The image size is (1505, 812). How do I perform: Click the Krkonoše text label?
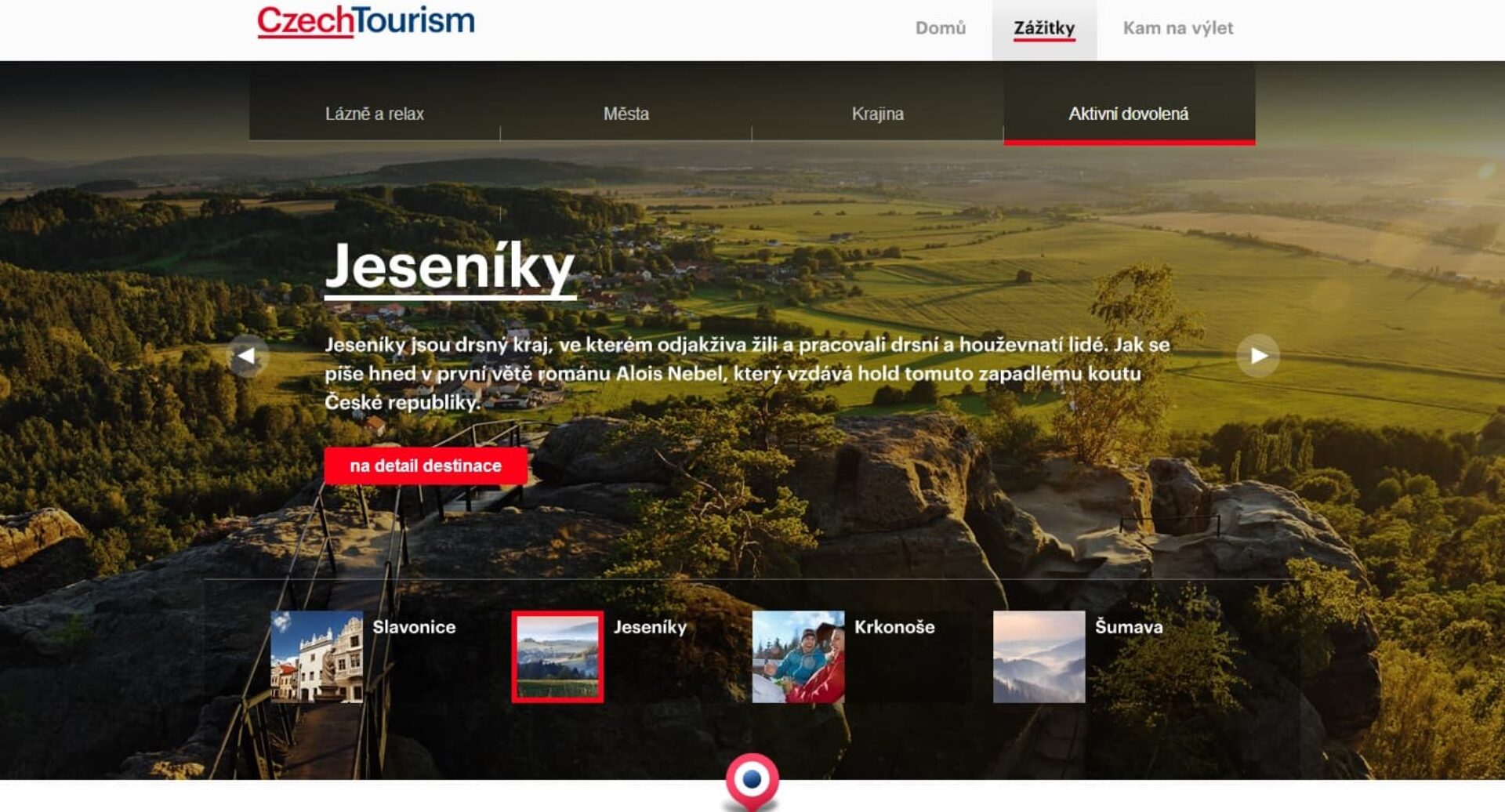tap(894, 627)
